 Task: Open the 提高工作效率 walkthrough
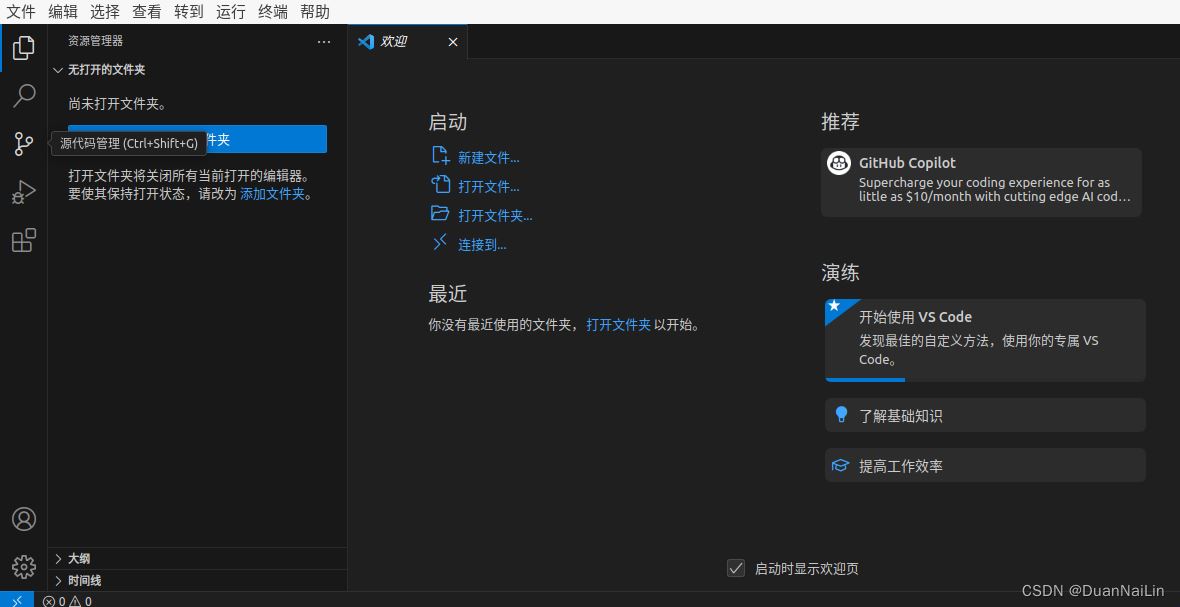click(985, 466)
